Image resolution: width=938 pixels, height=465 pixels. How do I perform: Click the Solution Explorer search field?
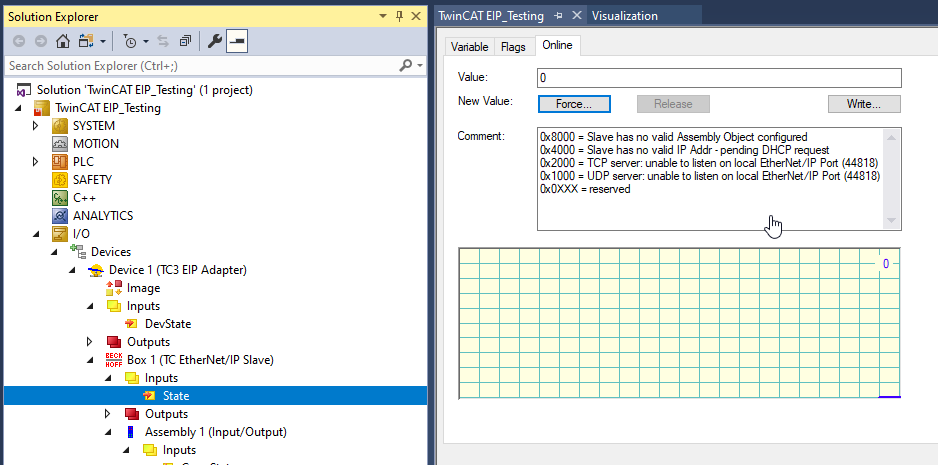click(x=200, y=65)
